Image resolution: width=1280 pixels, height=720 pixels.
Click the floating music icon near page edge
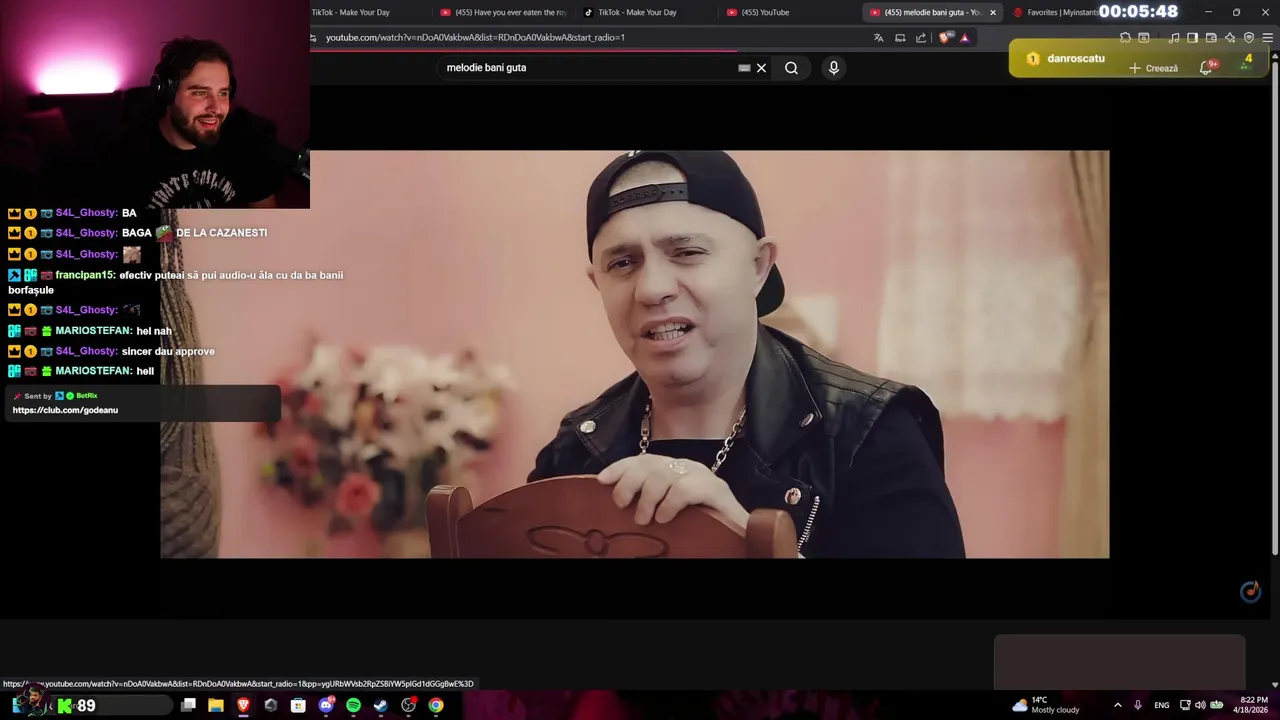tap(1250, 592)
